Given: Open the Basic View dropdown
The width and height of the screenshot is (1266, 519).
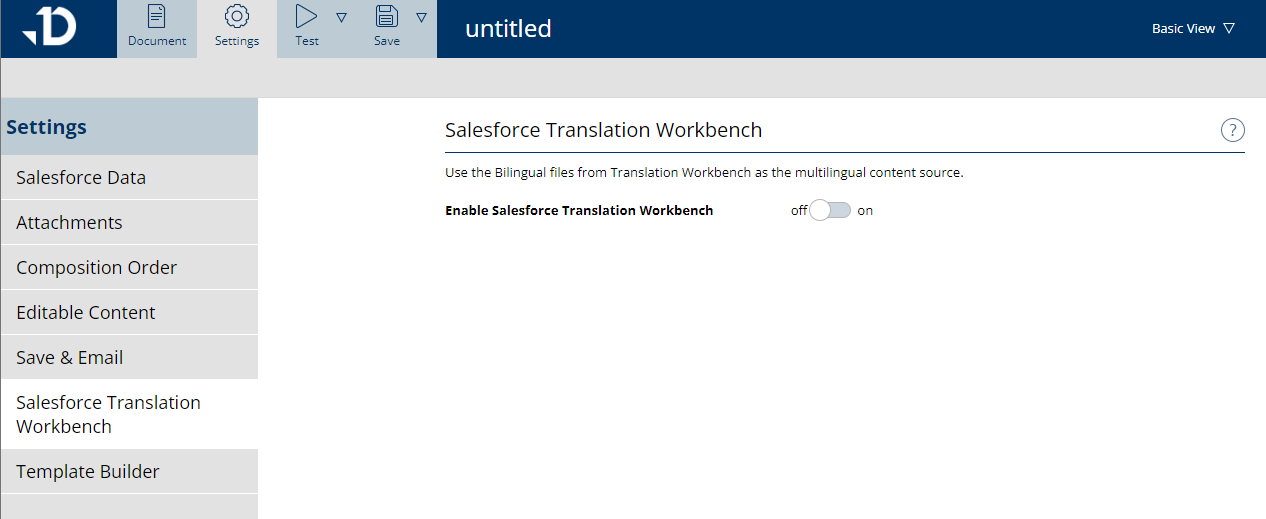Looking at the screenshot, I should pos(1192,29).
